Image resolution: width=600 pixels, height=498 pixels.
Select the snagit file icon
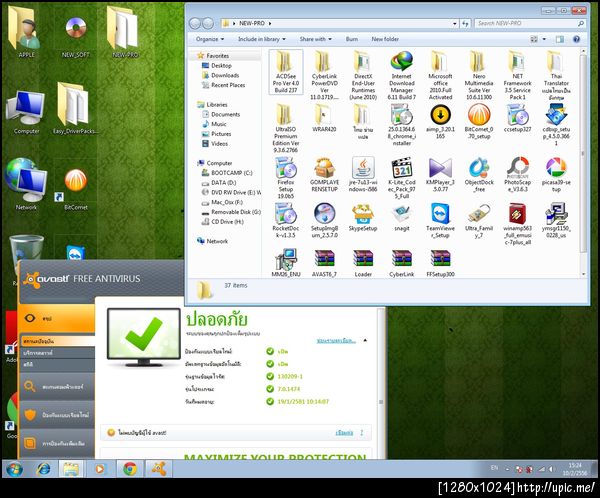point(402,217)
